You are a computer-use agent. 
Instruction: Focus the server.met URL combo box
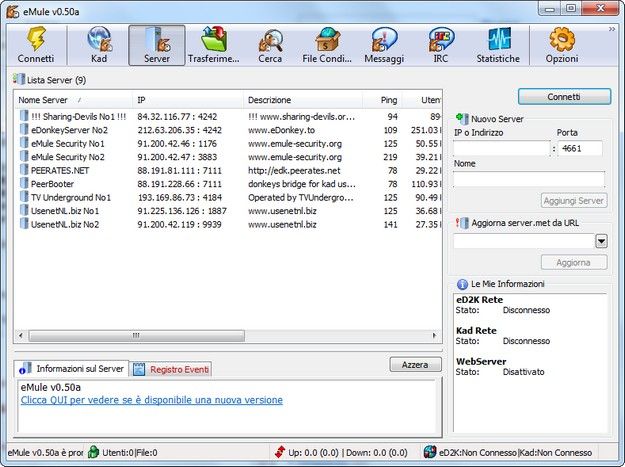pos(524,241)
